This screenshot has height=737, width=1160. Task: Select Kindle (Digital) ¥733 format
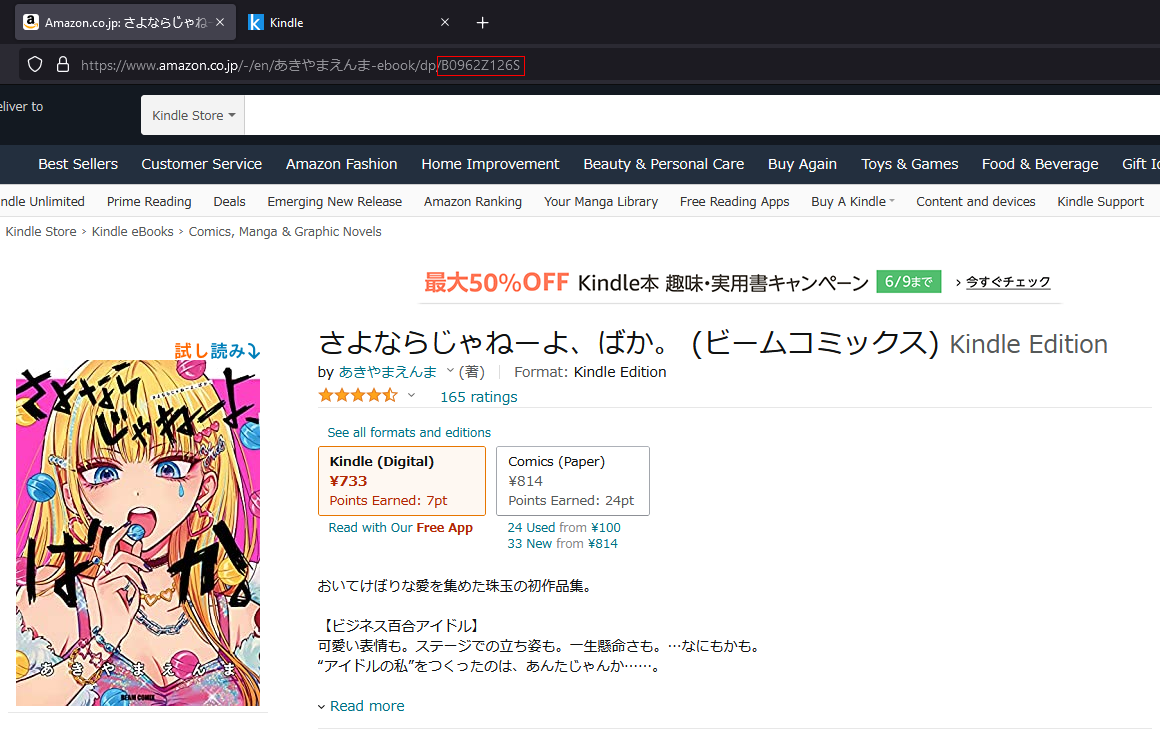pyautogui.click(x=402, y=480)
